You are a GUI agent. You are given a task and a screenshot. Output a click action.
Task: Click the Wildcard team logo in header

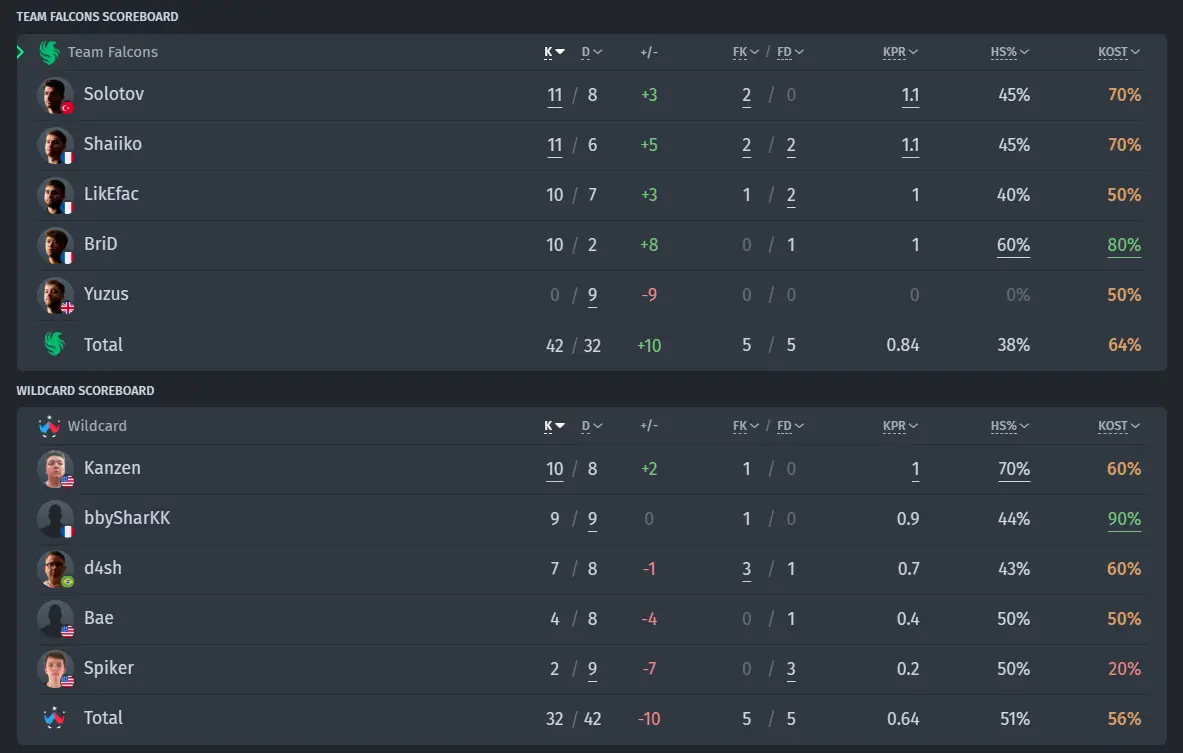point(49,426)
